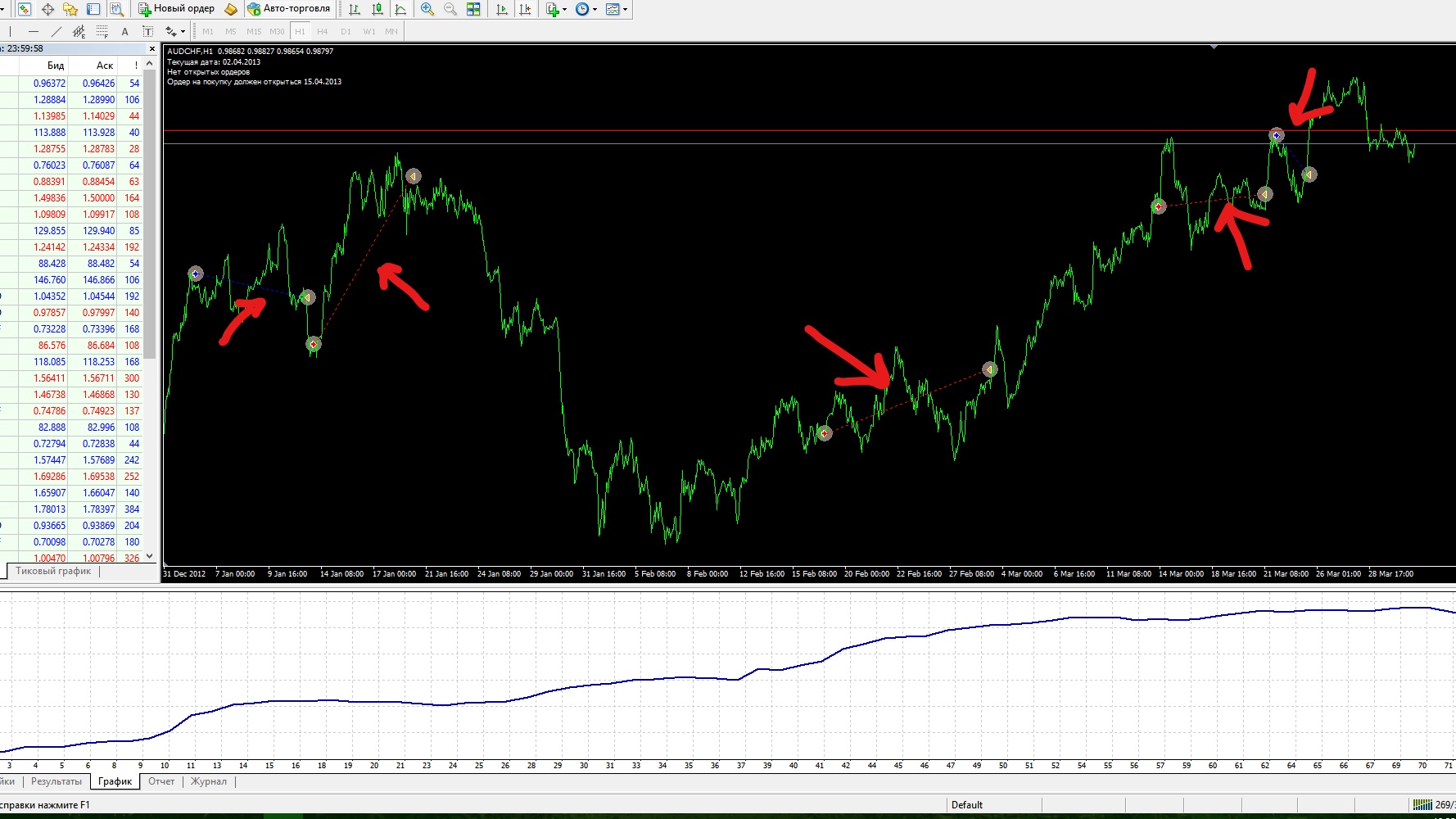Screen dimensions: 1456x819
Task: Open the indicators list dropdown
Action: [x=557, y=9]
